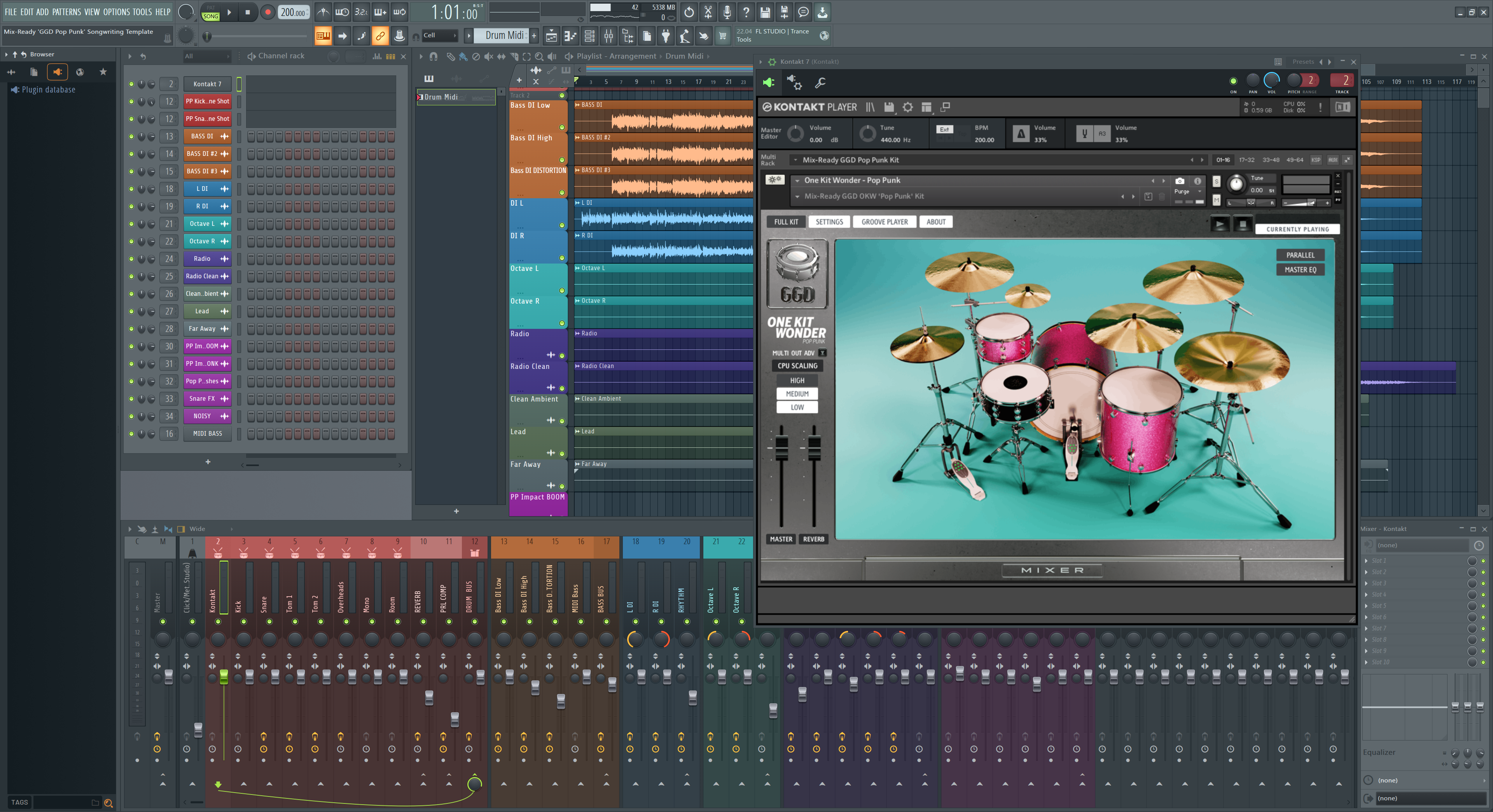The height and width of the screenshot is (812, 1493).
Task: Click the Kontakt snapshot camera icon
Action: click(1179, 181)
